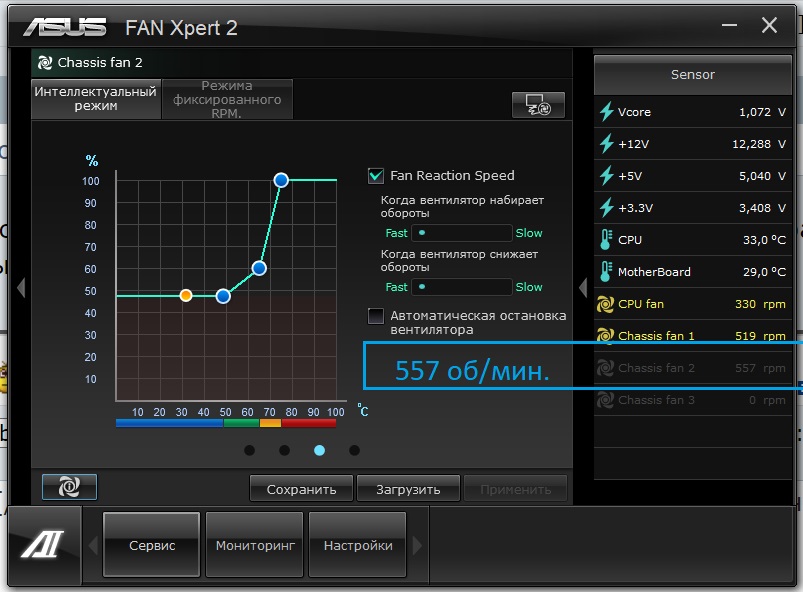Click the +12V value 12,288 V
The image size is (803, 592).
[759, 144]
